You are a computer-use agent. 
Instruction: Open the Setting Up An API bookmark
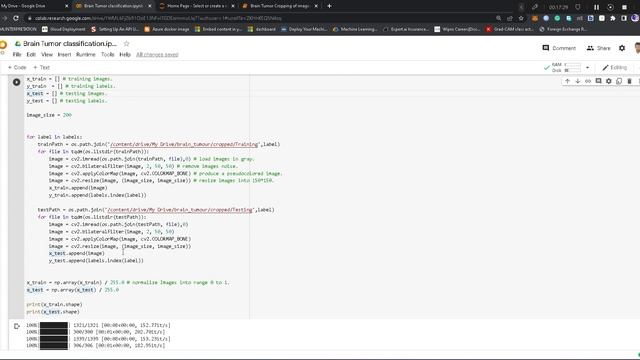(115, 29)
